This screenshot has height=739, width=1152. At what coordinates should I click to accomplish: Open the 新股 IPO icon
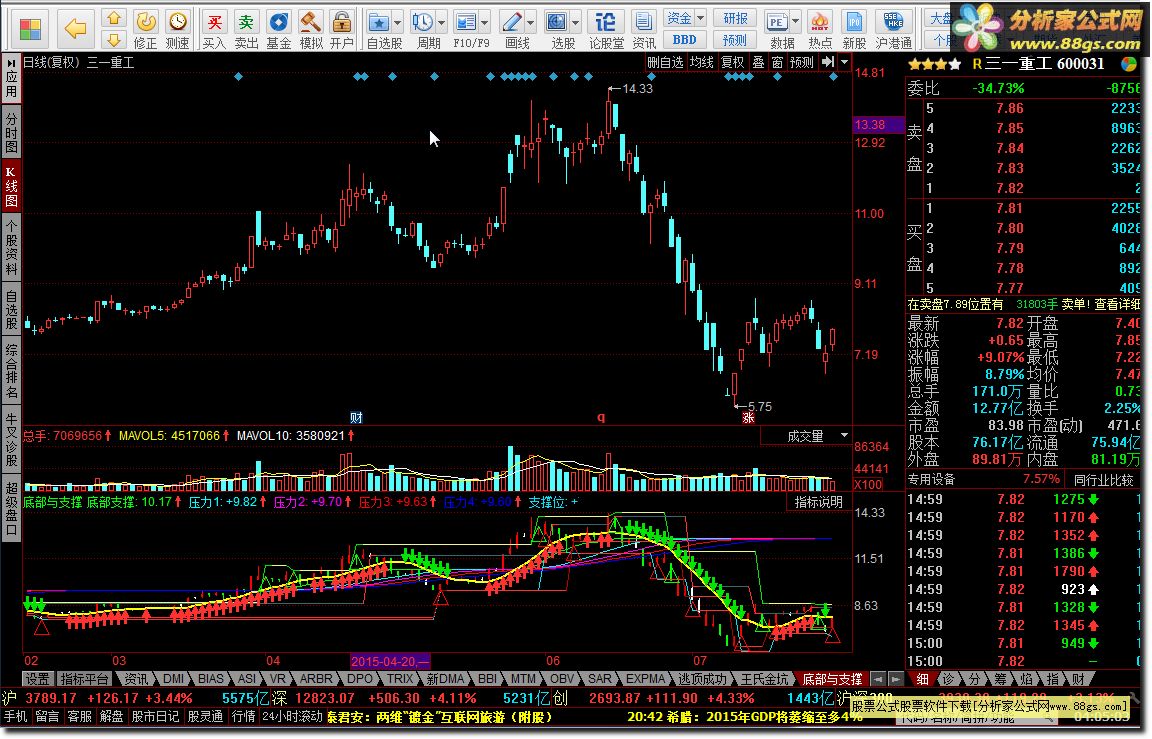(x=854, y=29)
